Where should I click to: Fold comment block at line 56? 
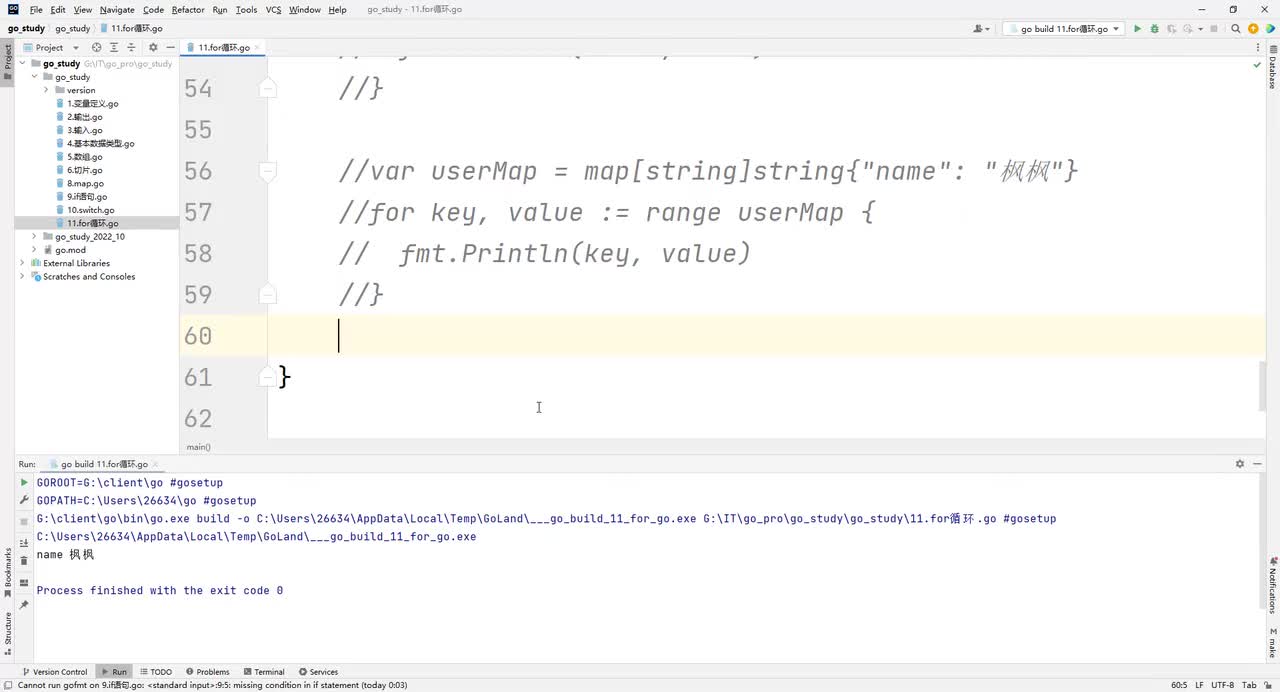coord(267,171)
